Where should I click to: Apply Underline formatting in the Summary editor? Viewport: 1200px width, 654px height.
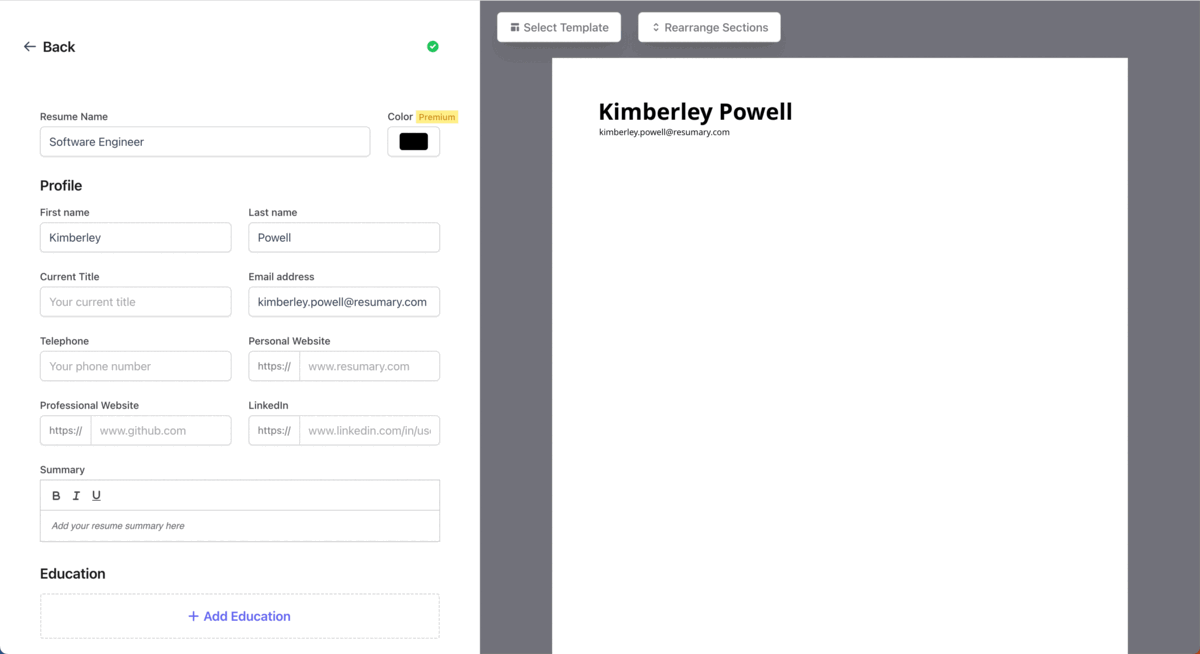96,495
